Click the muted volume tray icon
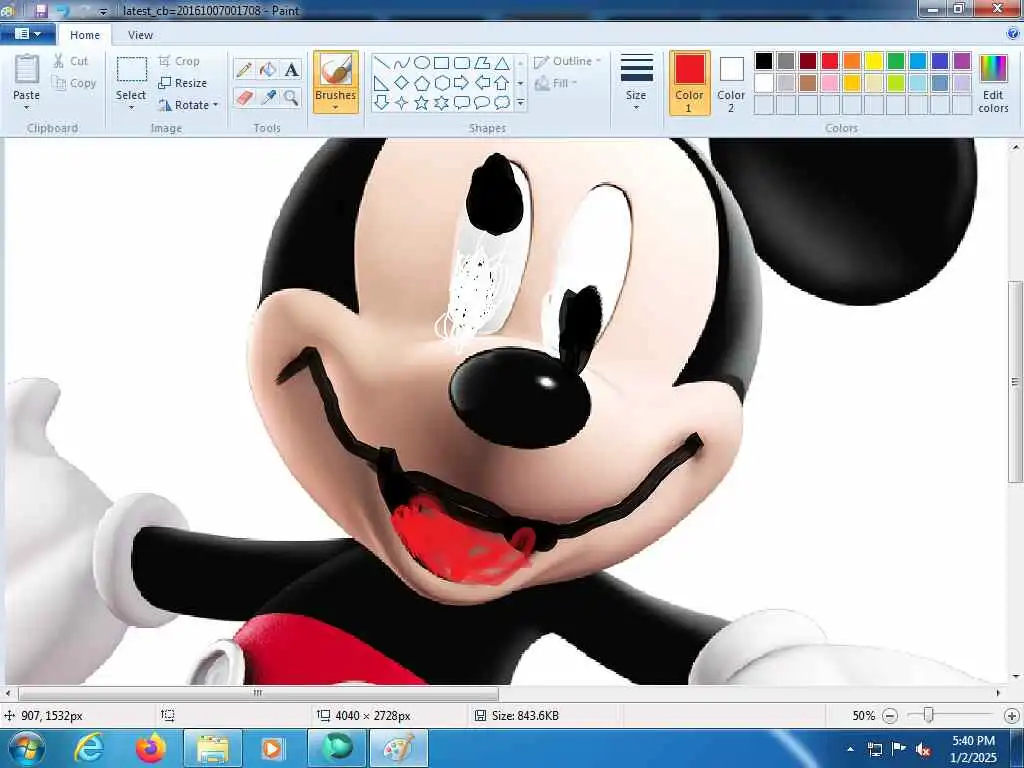1024x768 pixels. [x=923, y=750]
